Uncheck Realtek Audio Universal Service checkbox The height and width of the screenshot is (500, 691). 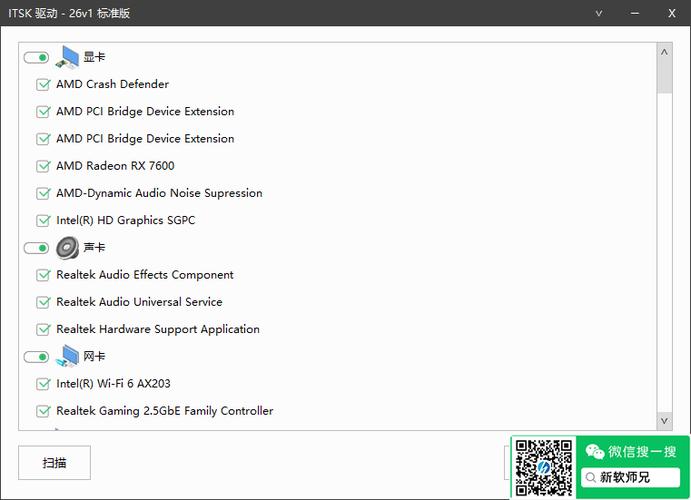pyautogui.click(x=43, y=302)
